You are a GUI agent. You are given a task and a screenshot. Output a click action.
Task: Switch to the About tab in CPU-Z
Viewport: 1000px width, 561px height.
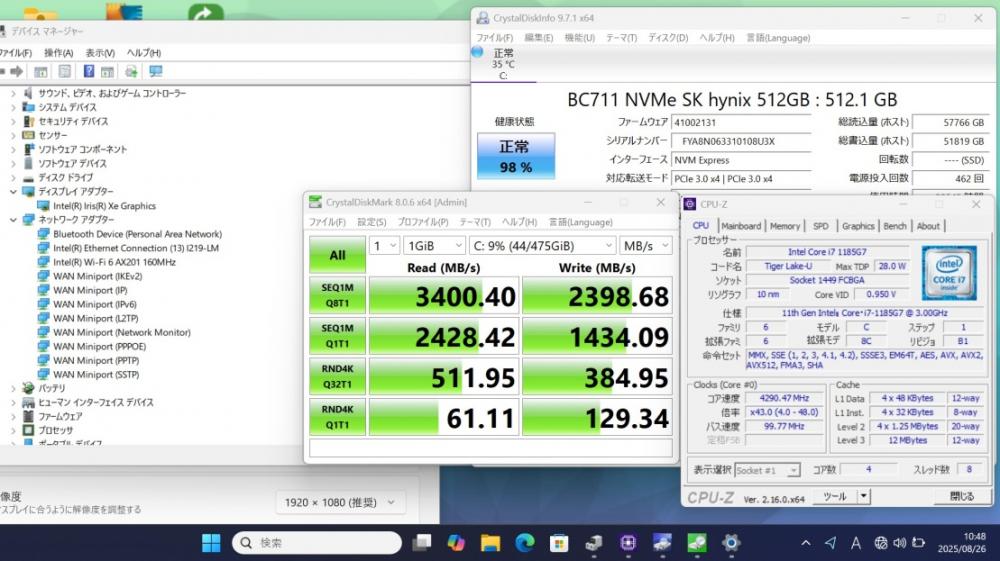tap(928, 226)
